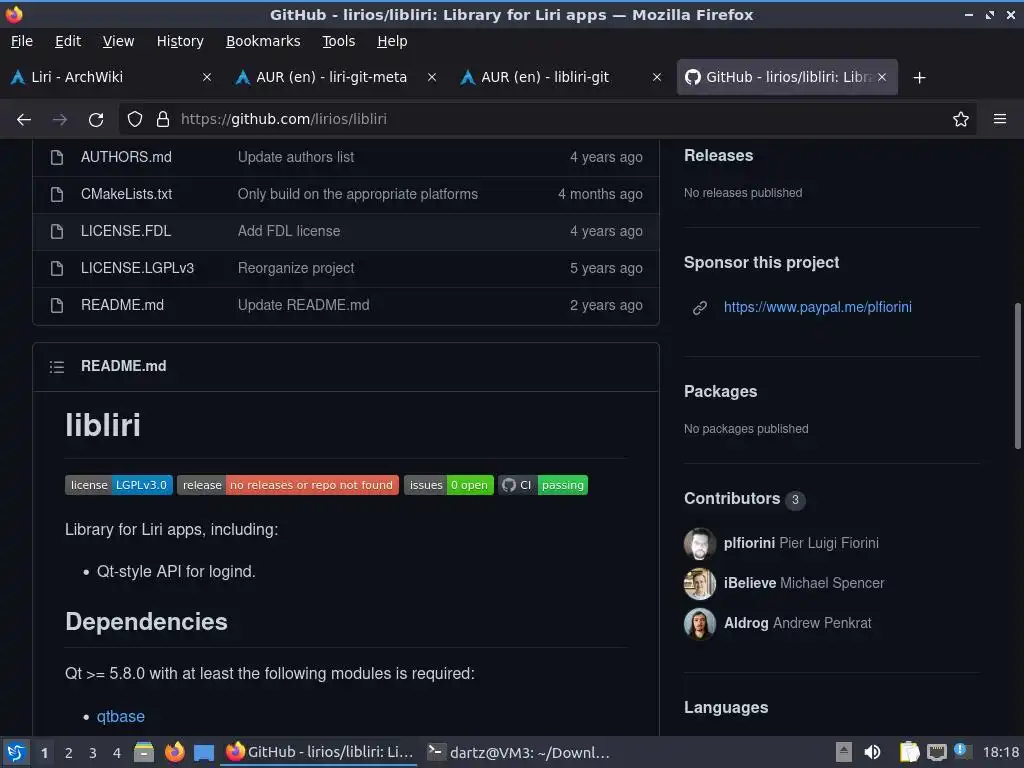Open iBelieve contributor avatar
The image size is (1024, 768).
pos(699,583)
